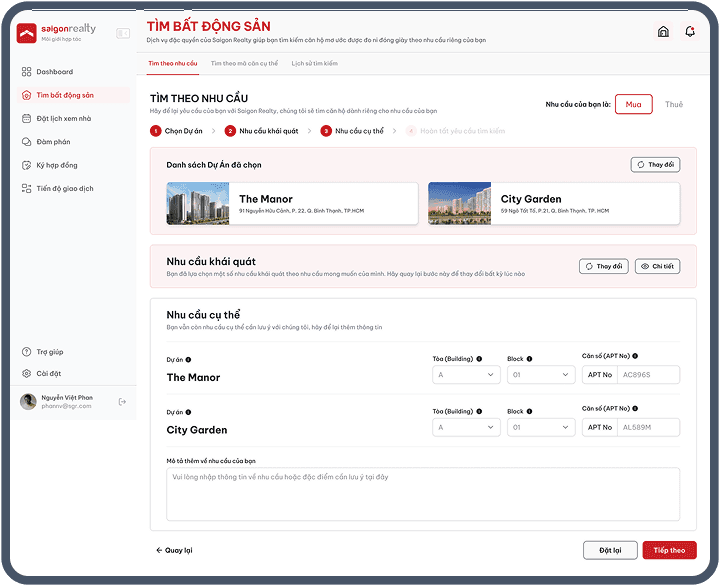Expand Block dropdown for City Garden
The width and height of the screenshot is (719, 585).
point(541,427)
